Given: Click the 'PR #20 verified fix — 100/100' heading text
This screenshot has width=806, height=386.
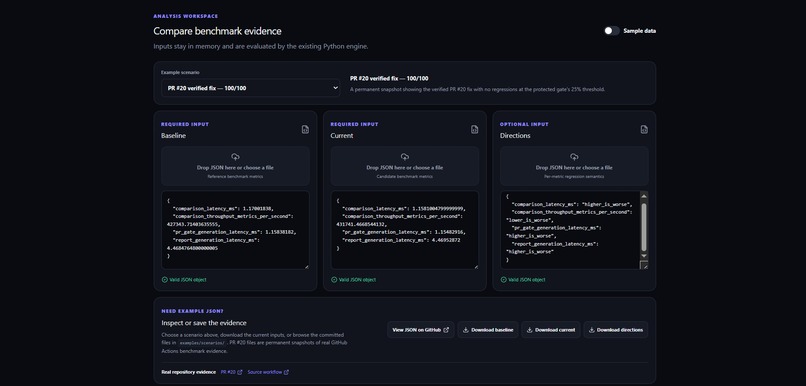Looking at the screenshot, I should click(x=389, y=79).
